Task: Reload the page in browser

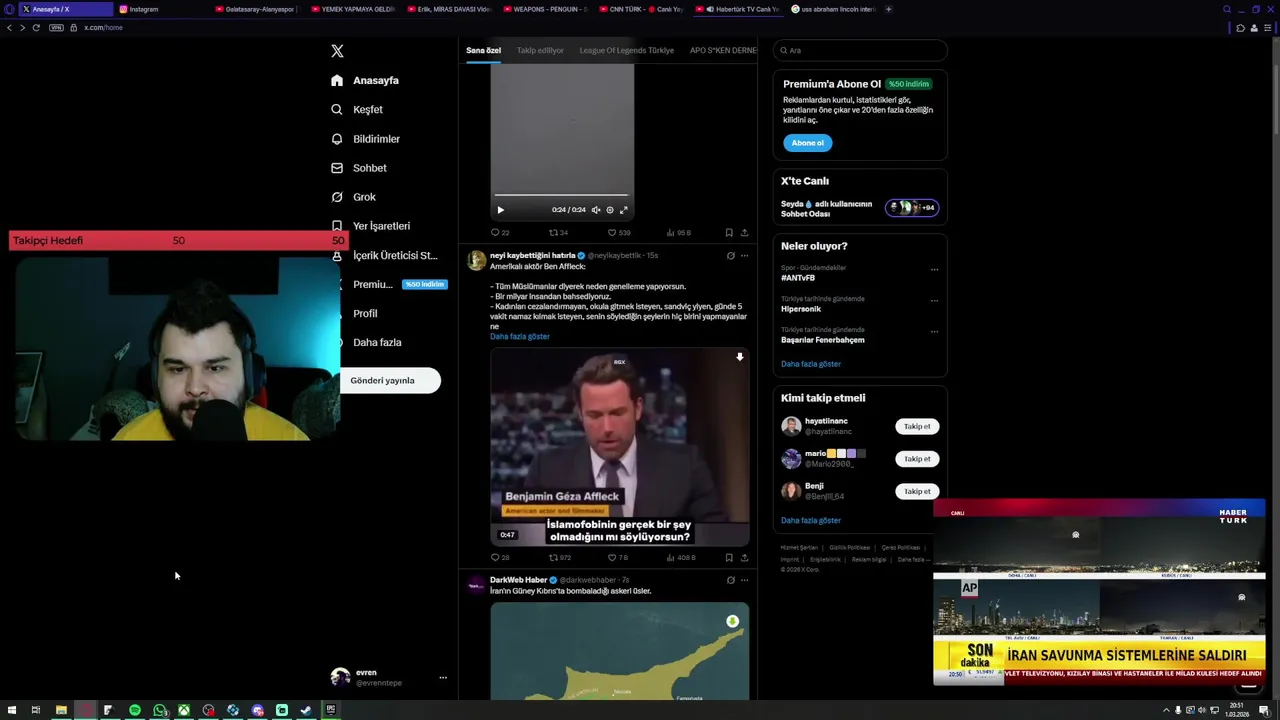Action: [x=36, y=27]
